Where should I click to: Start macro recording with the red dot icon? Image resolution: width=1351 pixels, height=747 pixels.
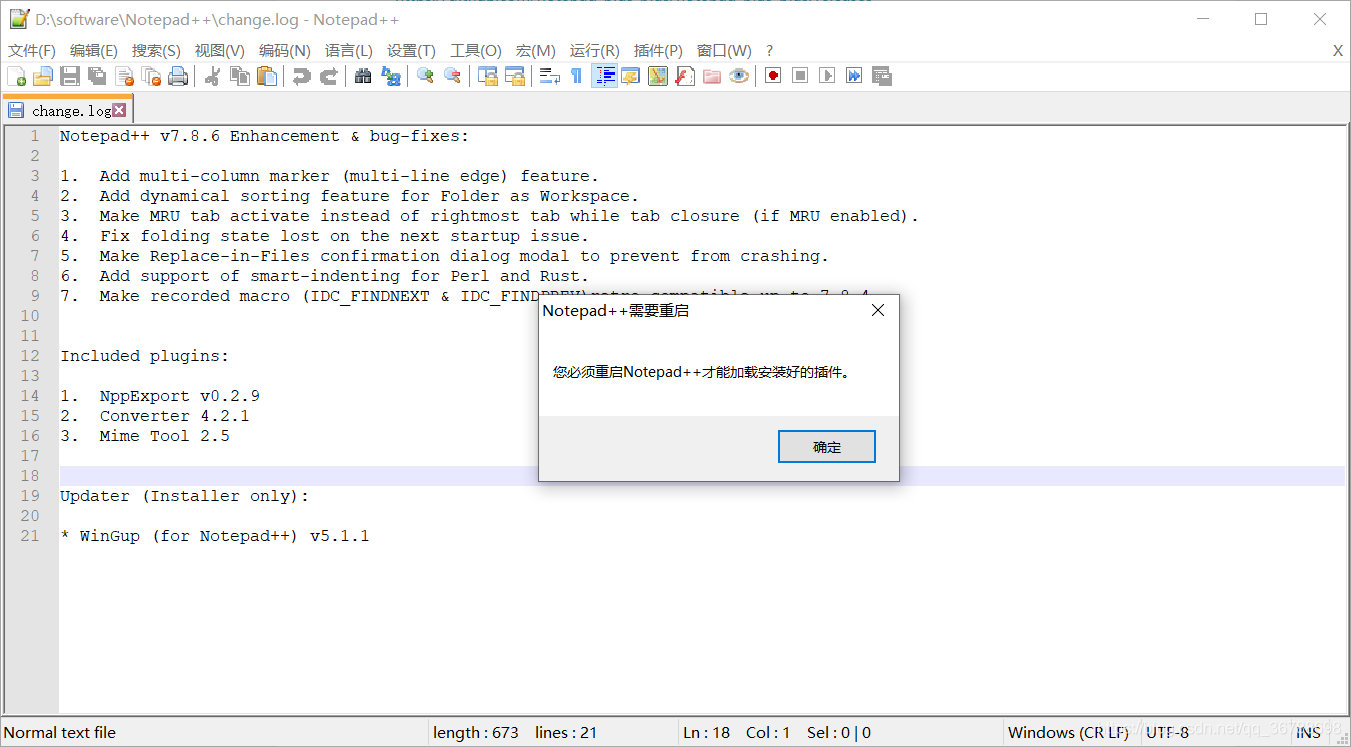point(772,76)
